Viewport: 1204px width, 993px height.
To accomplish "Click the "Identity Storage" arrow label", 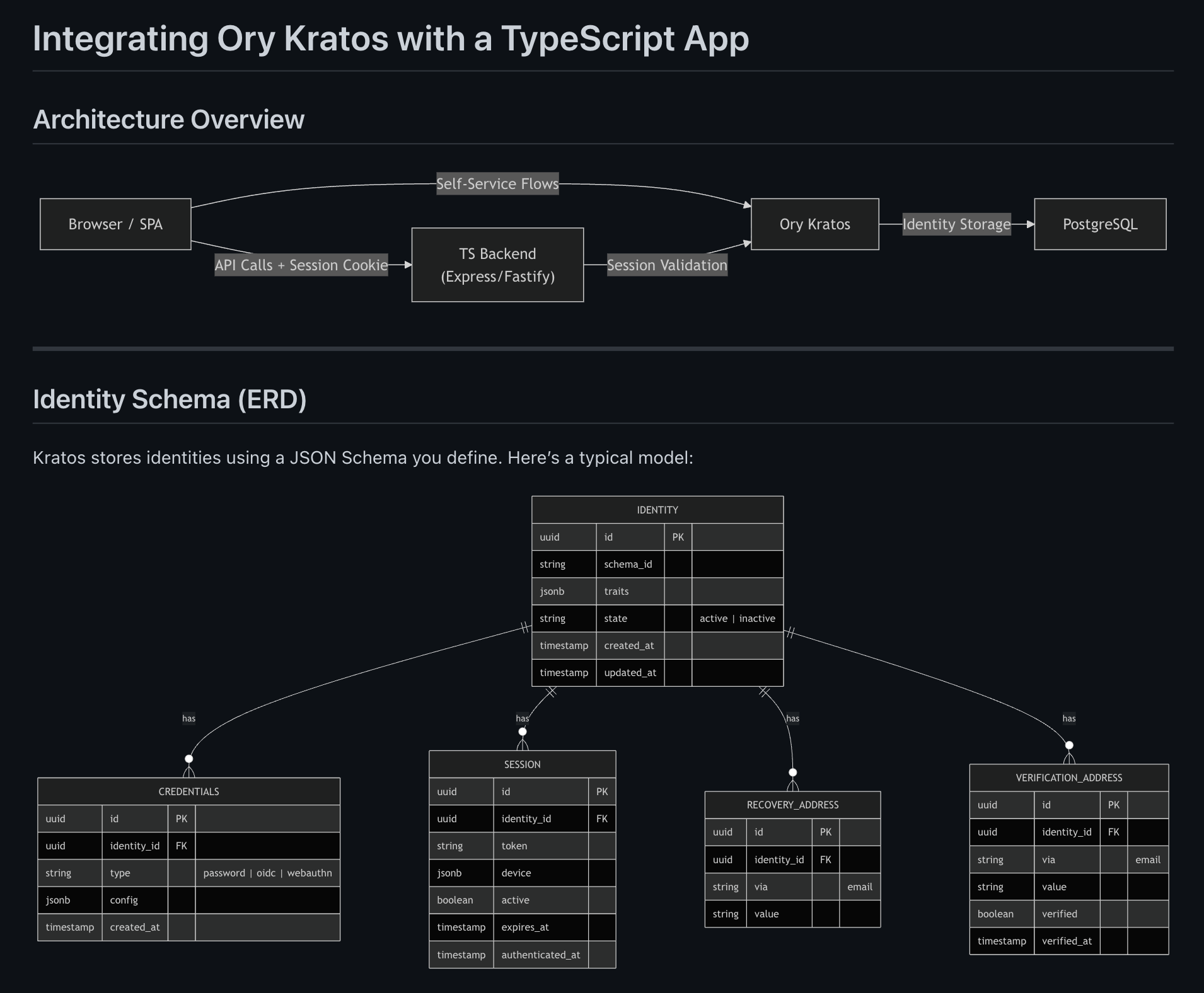I will point(956,224).
